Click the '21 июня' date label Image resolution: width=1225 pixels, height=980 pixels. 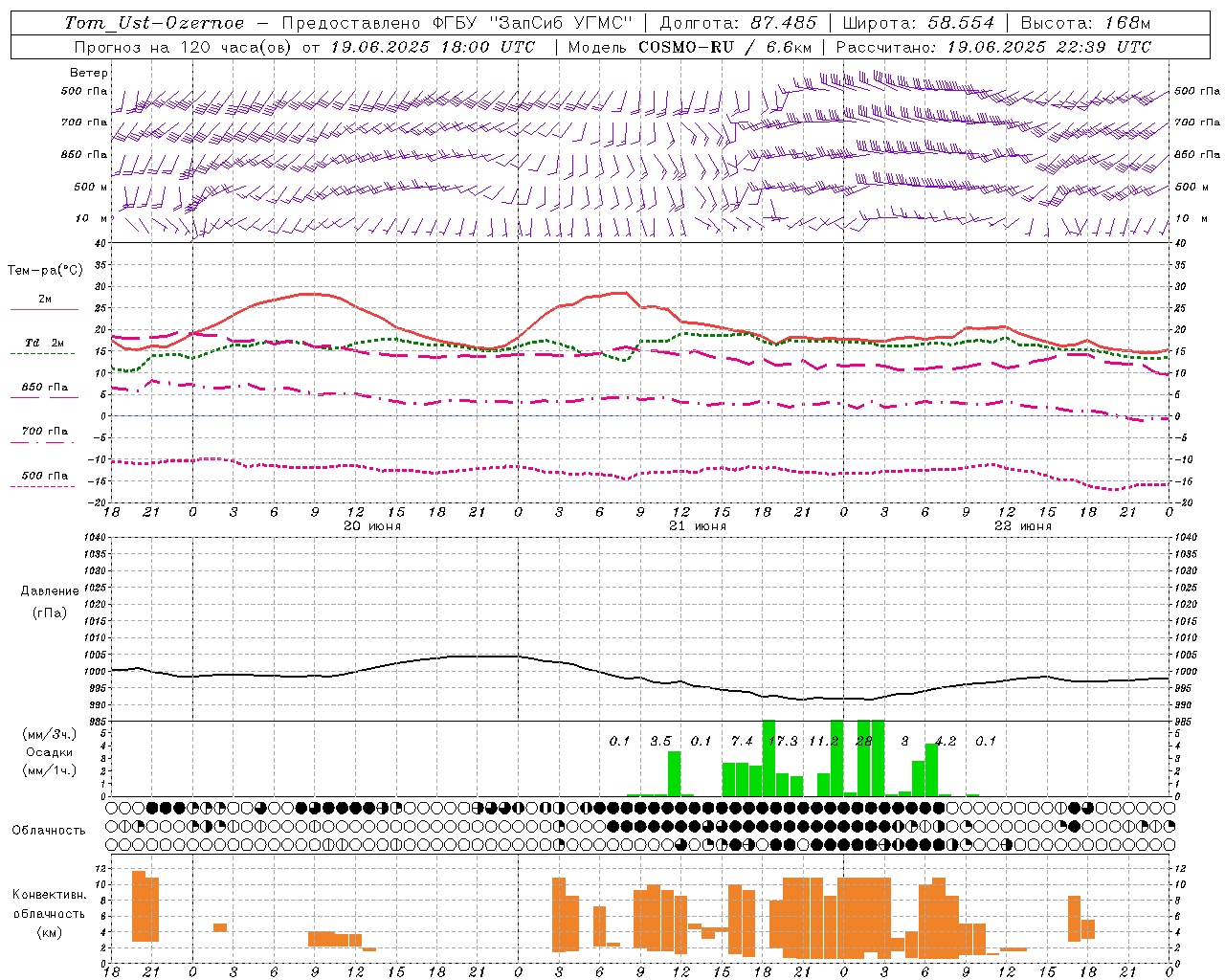(x=698, y=526)
